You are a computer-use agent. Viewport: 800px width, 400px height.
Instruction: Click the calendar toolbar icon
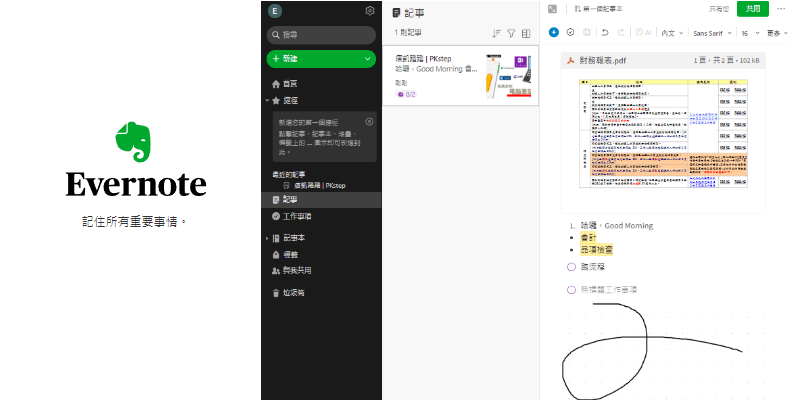click(x=587, y=33)
